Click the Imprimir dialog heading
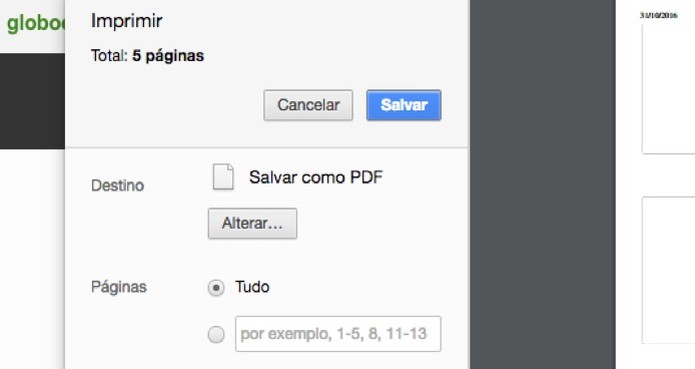 [126, 21]
